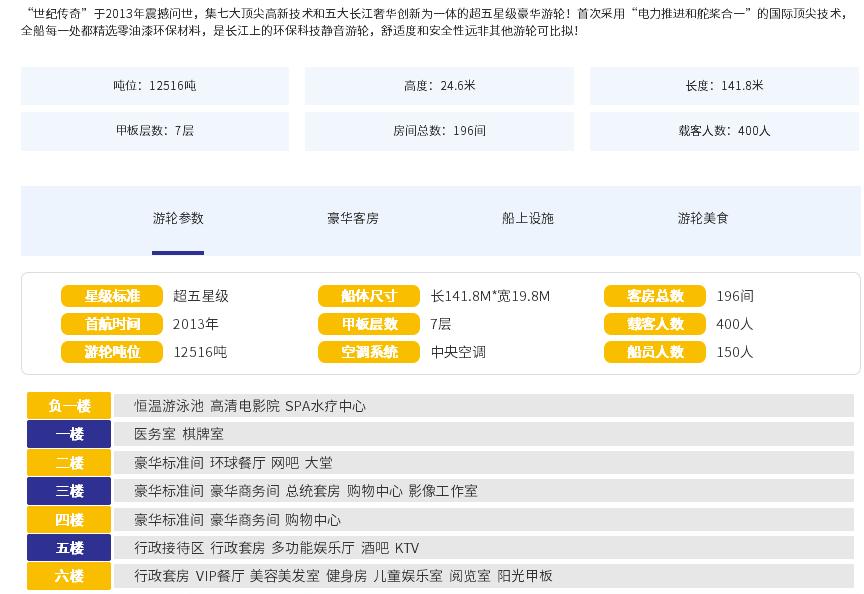This screenshot has height=594, width=864.
Task: Open the 豪华客房 tab
Action: 353,218
